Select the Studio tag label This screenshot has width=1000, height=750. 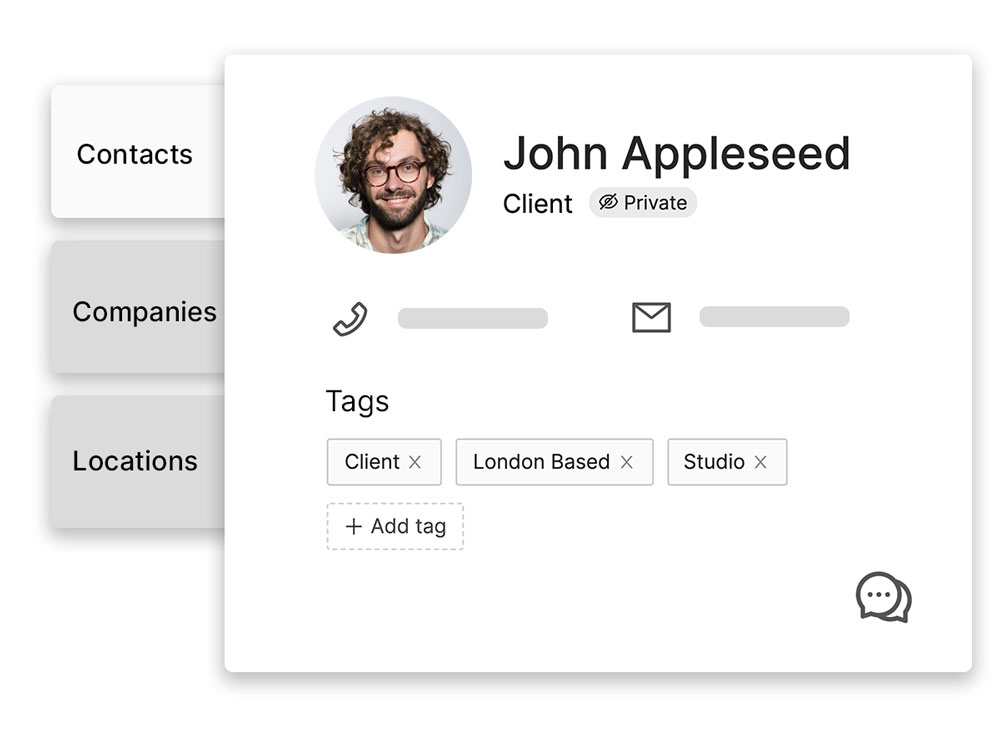pyautogui.click(x=714, y=461)
